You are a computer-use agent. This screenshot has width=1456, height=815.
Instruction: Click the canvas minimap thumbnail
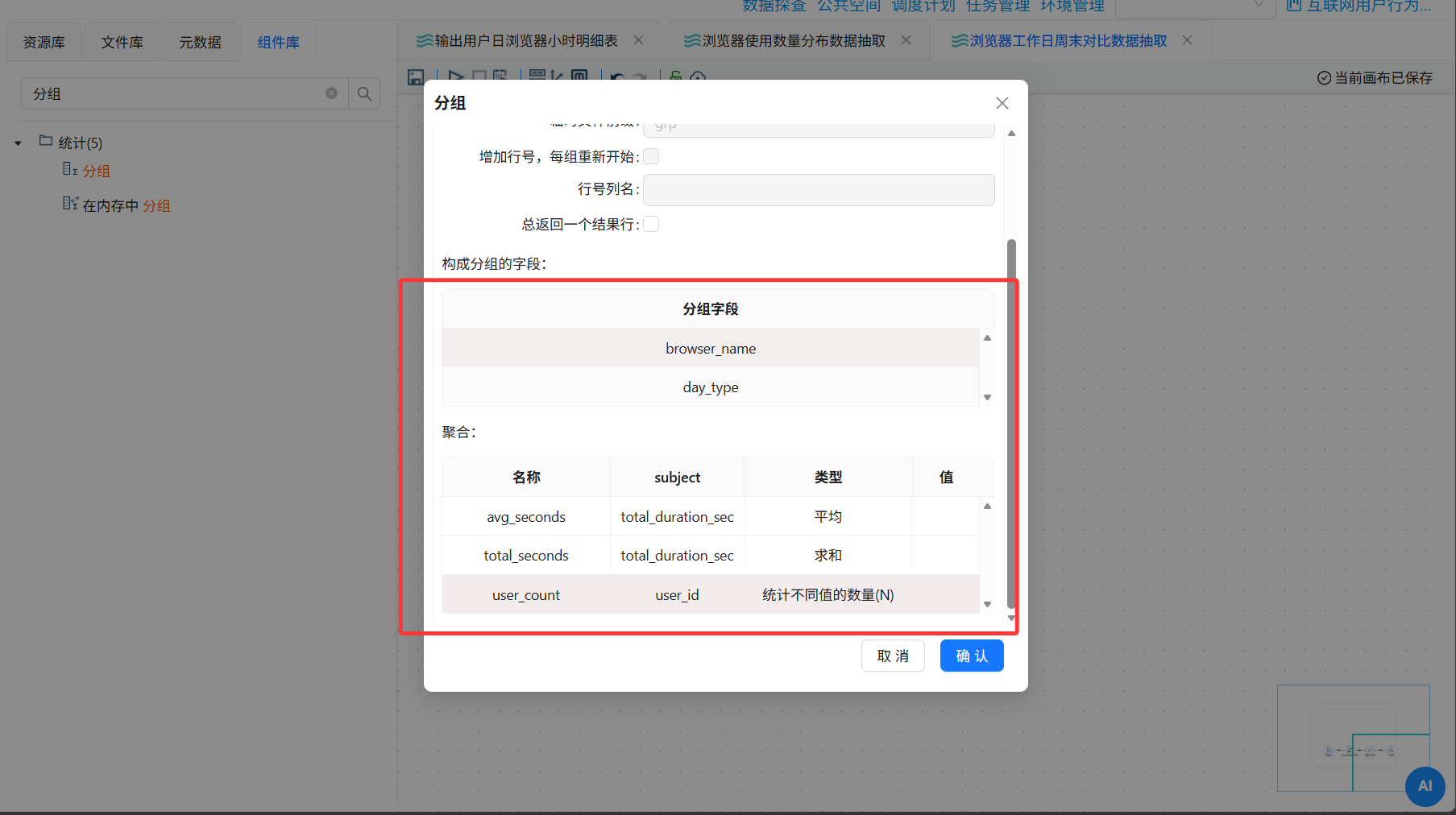point(1354,738)
